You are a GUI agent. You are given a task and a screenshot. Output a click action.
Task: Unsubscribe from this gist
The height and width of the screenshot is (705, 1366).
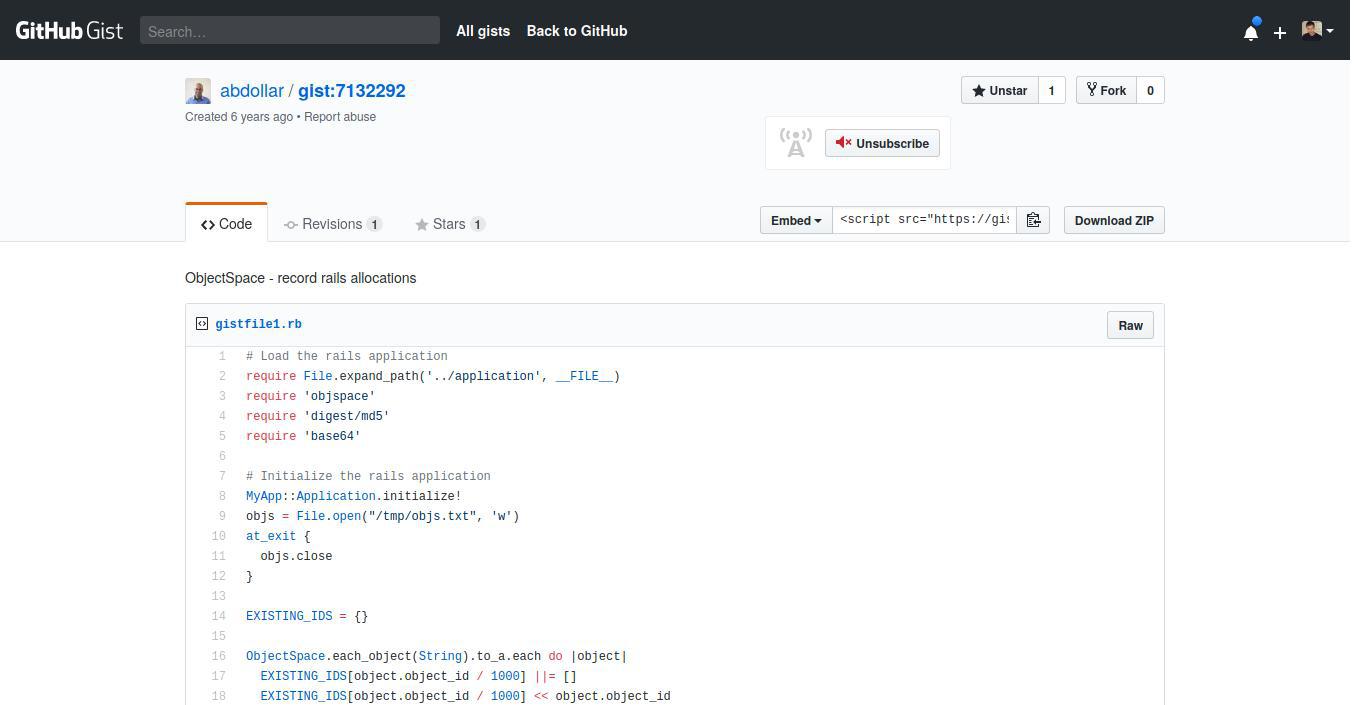[882, 143]
